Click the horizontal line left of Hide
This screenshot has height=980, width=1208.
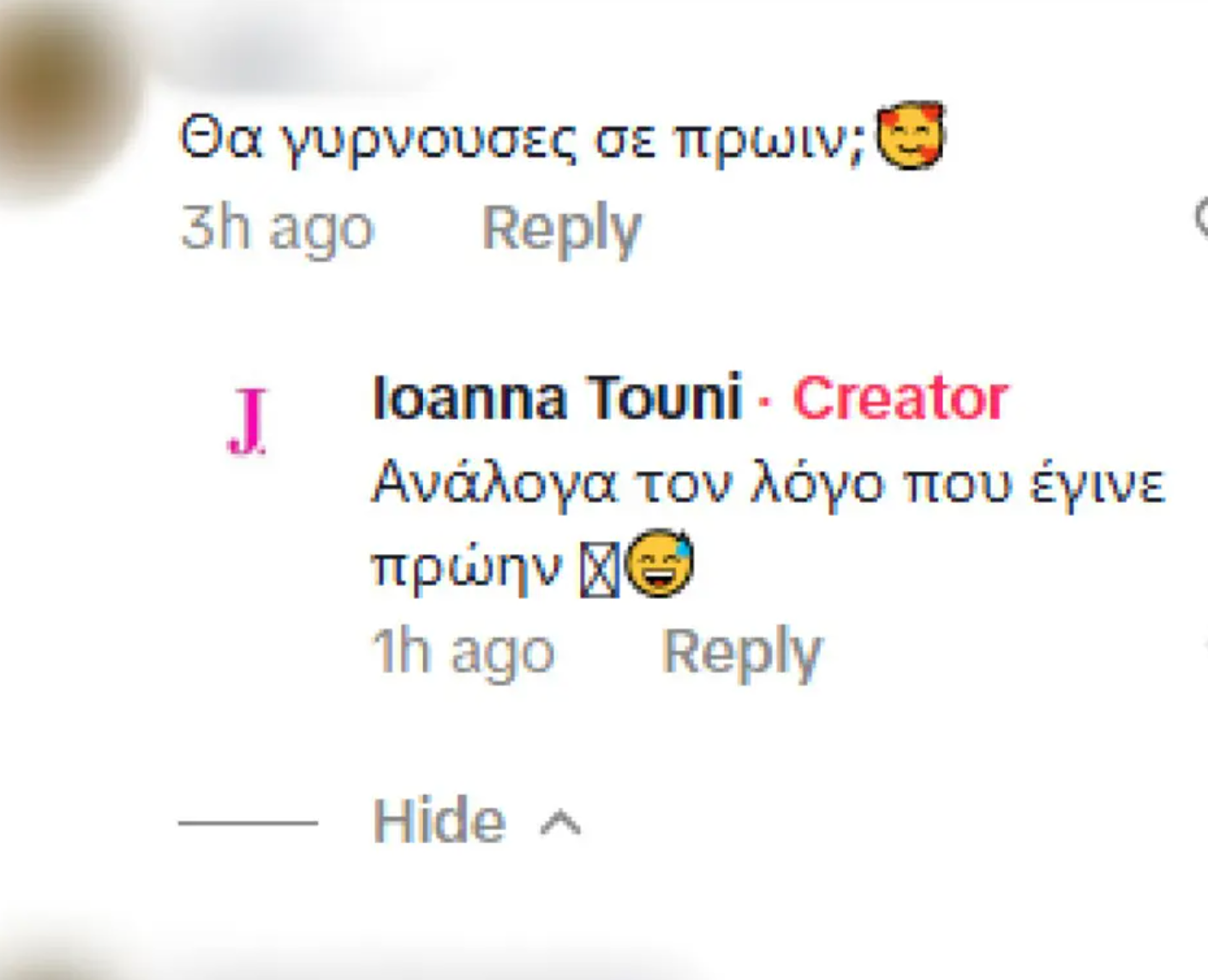pos(248,822)
